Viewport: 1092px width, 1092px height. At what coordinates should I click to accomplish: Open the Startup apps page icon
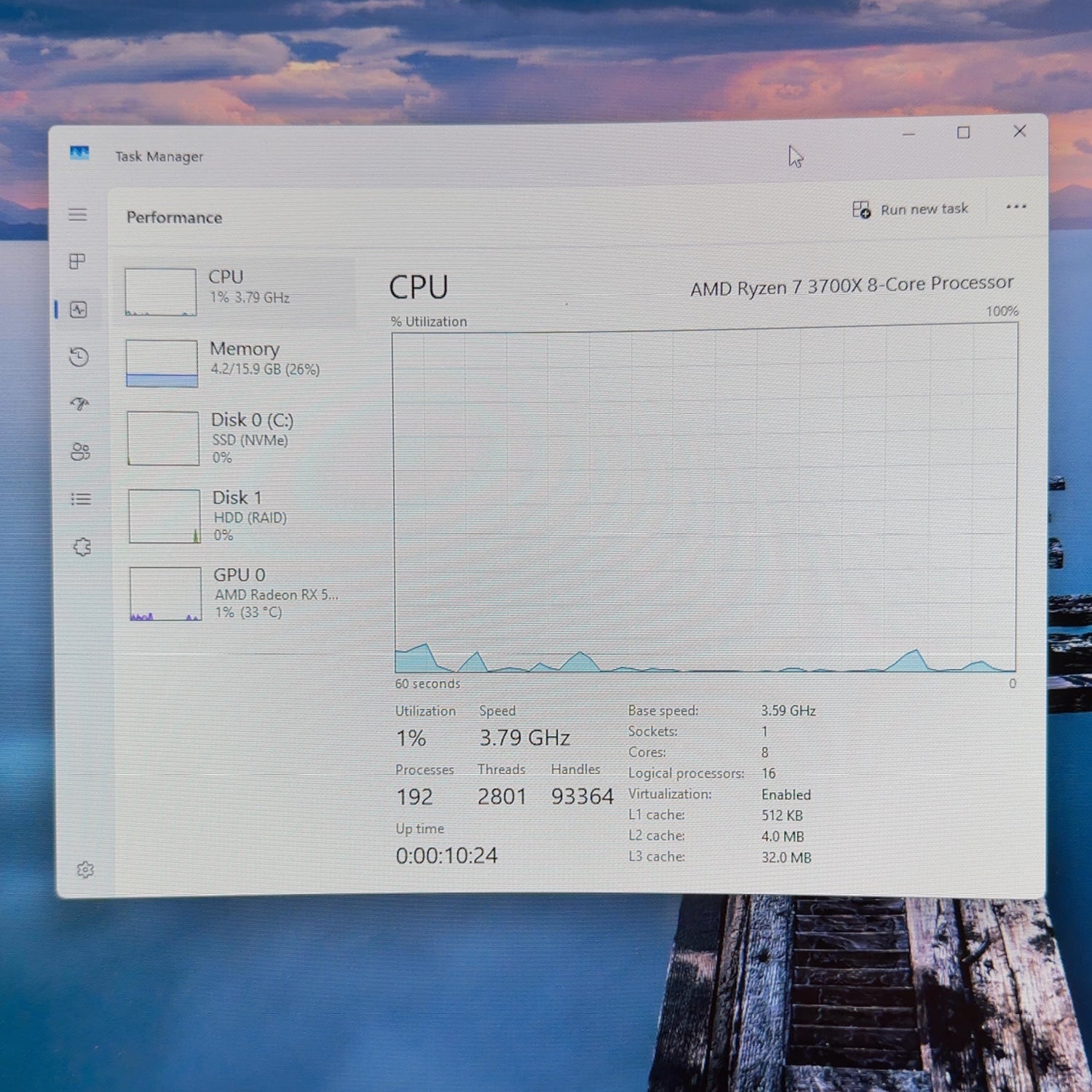pyautogui.click(x=79, y=403)
